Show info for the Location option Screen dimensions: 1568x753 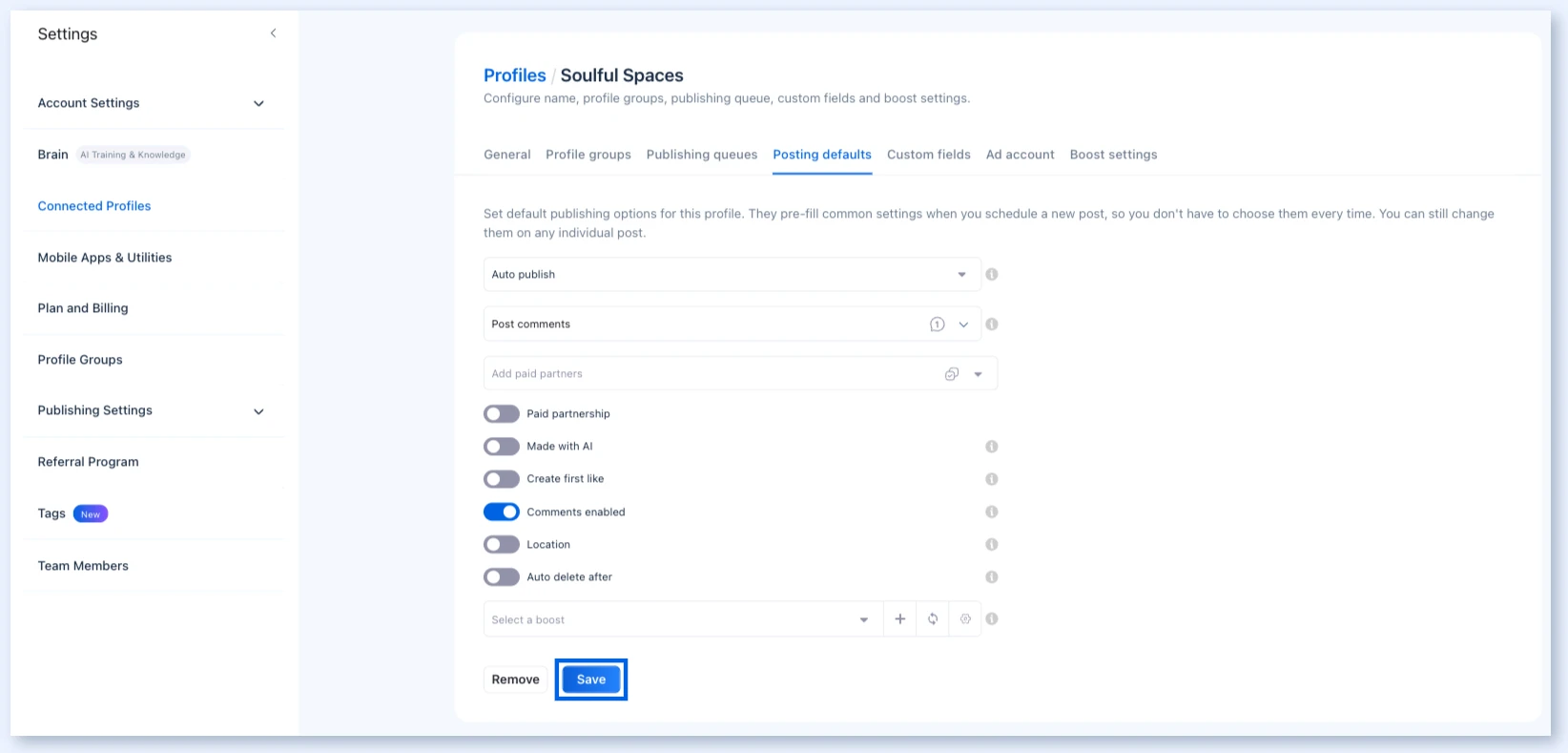click(992, 545)
